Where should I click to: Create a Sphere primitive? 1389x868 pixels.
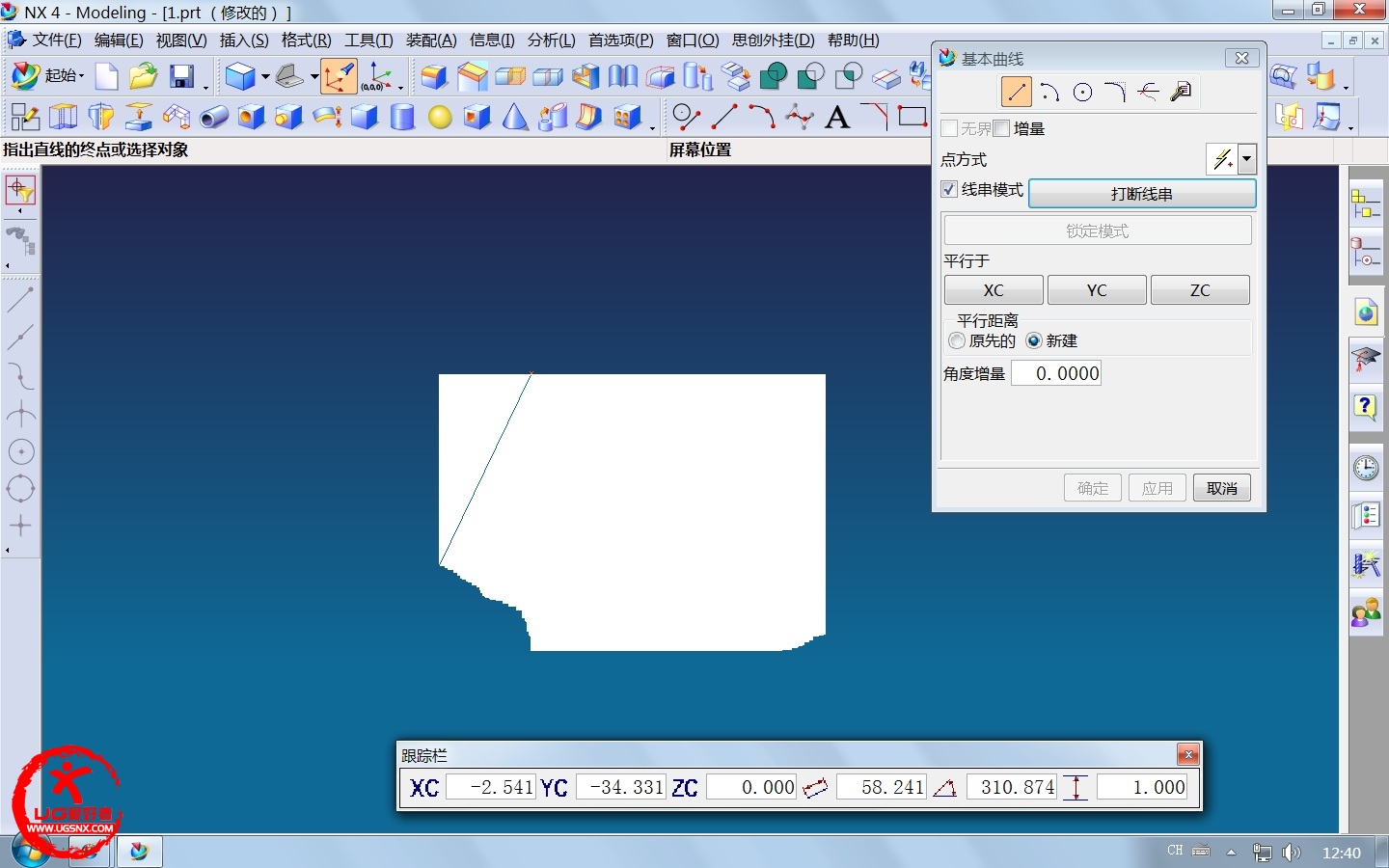tap(440, 118)
